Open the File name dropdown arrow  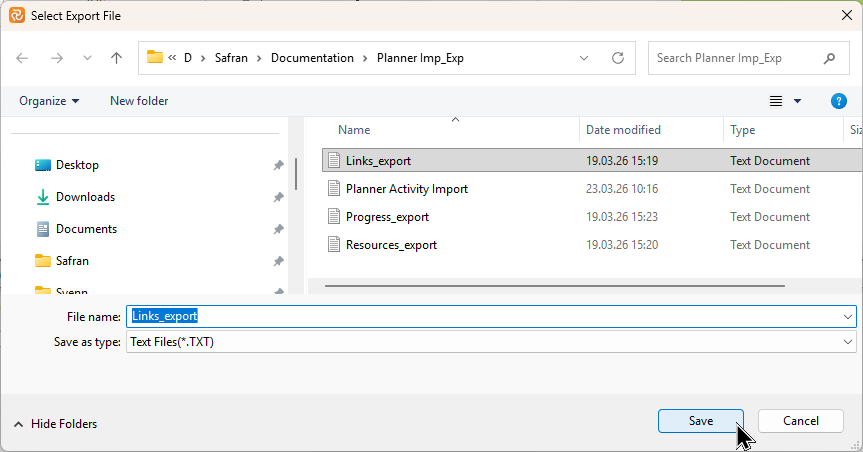coord(848,317)
